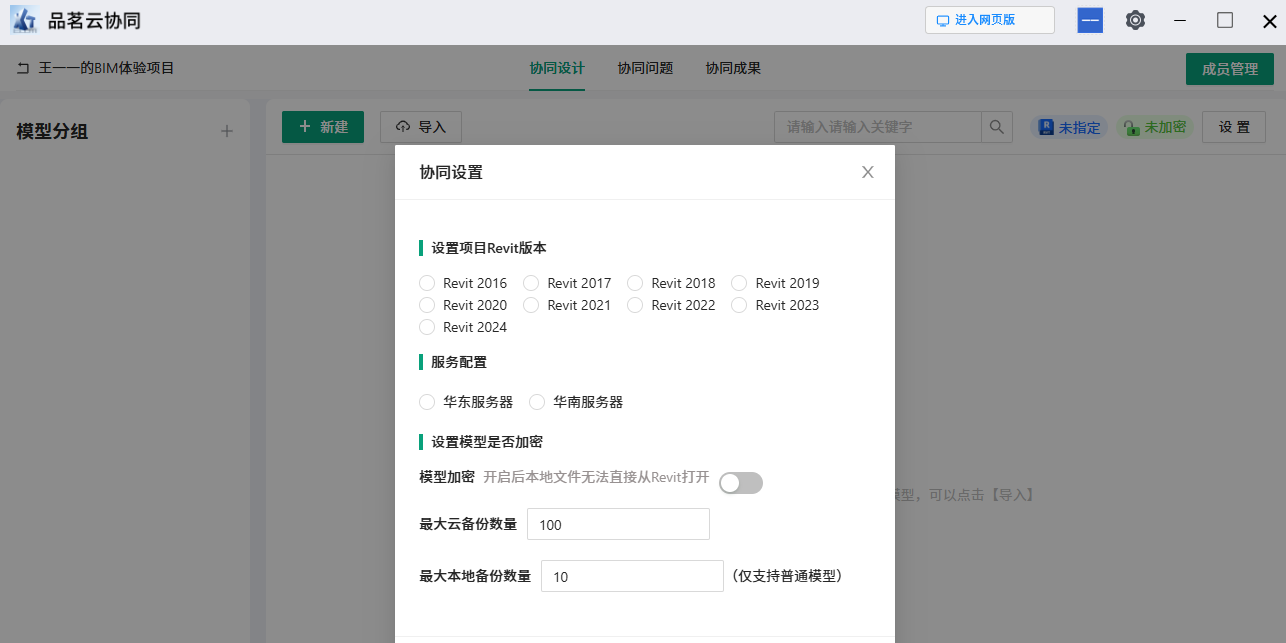Click the back arrow icon beside project name
The width and height of the screenshot is (1286, 643).
tap(23, 69)
